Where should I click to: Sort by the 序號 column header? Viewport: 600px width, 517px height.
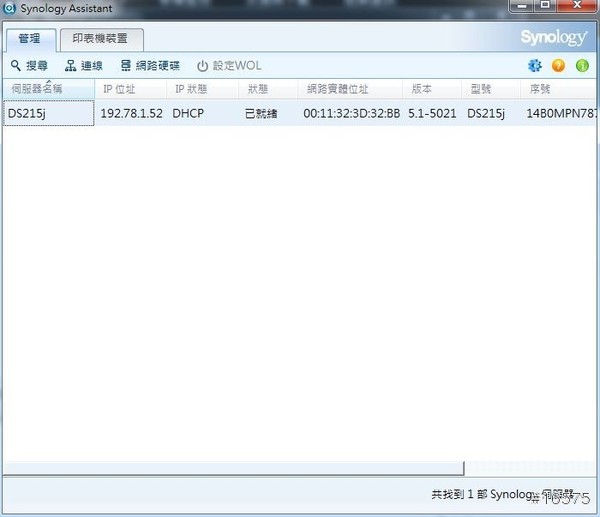[x=558, y=89]
